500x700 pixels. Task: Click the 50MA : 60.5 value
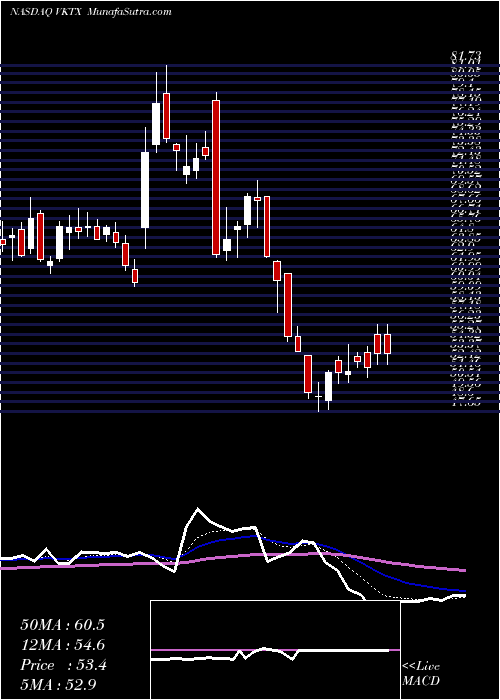coord(62,625)
